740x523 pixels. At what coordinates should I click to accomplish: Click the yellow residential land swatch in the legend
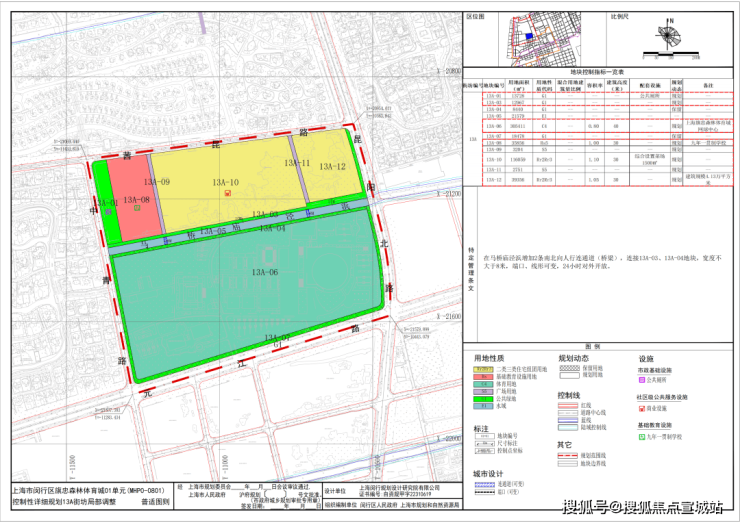(x=484, y=370)
